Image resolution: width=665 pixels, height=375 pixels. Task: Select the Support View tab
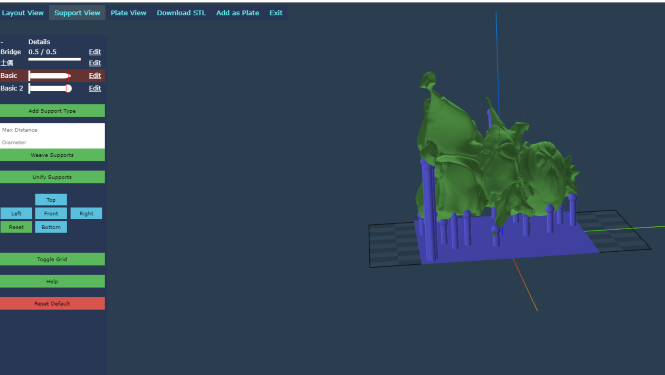point(77,13)
